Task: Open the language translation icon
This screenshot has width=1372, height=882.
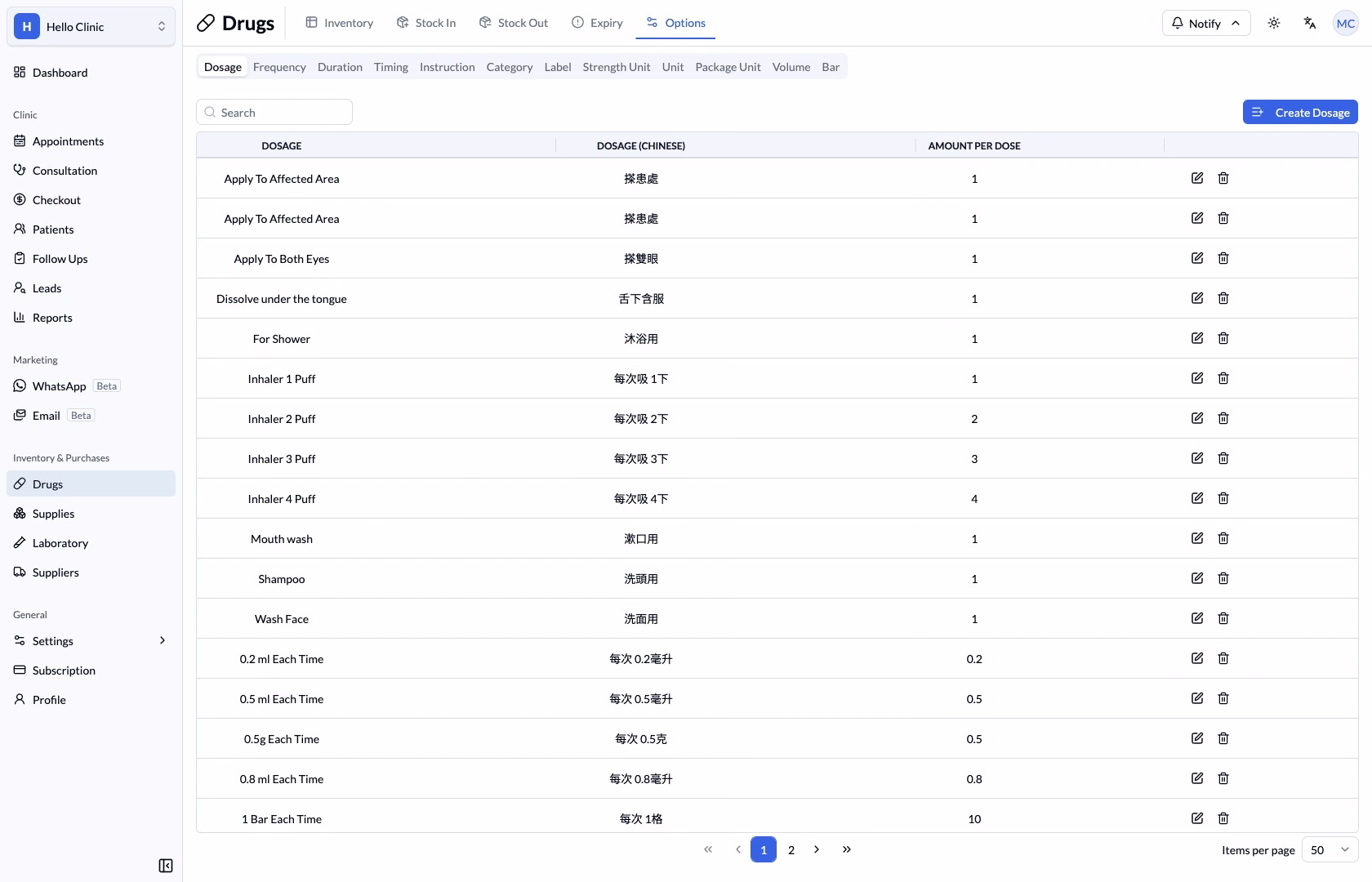Action: 1310,23
